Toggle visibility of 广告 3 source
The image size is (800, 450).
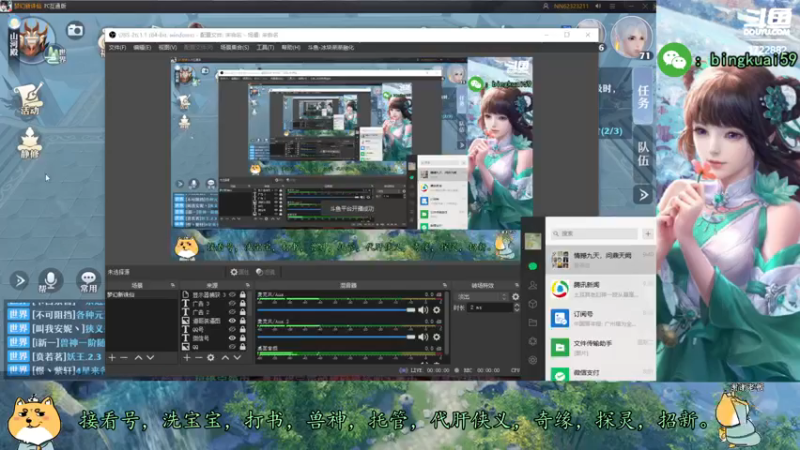coord(233,304)
